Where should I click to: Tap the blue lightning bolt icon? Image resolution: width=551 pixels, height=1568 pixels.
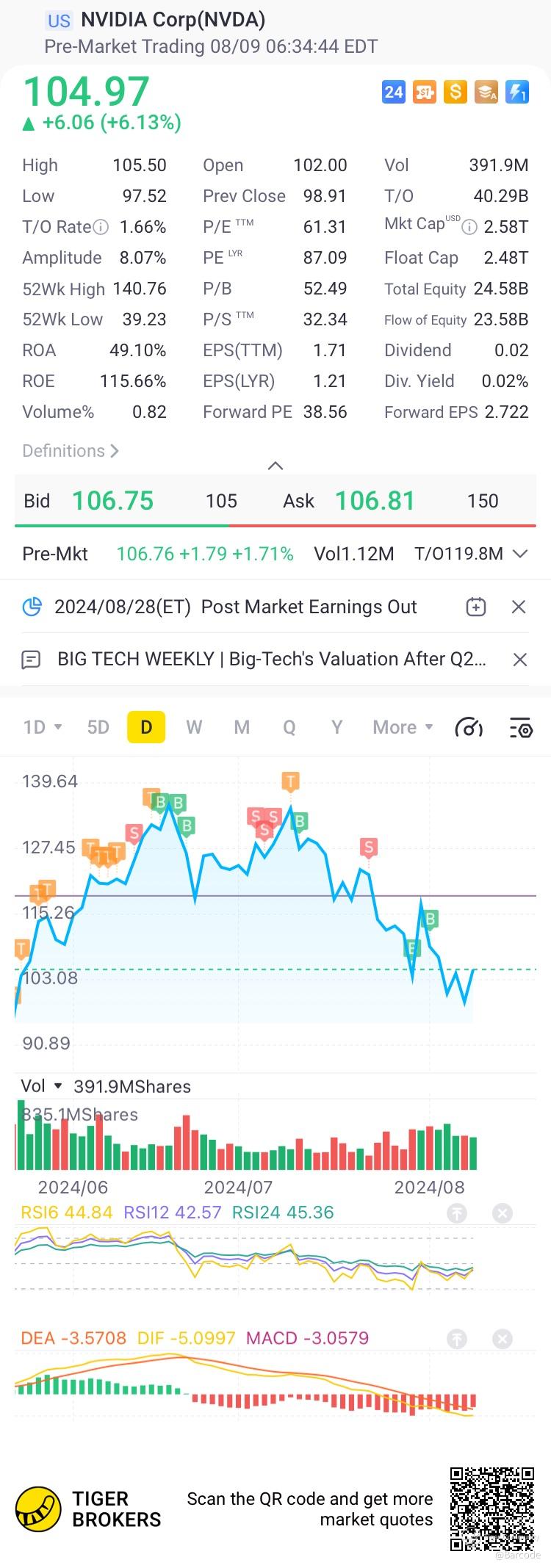click(517, 92)
